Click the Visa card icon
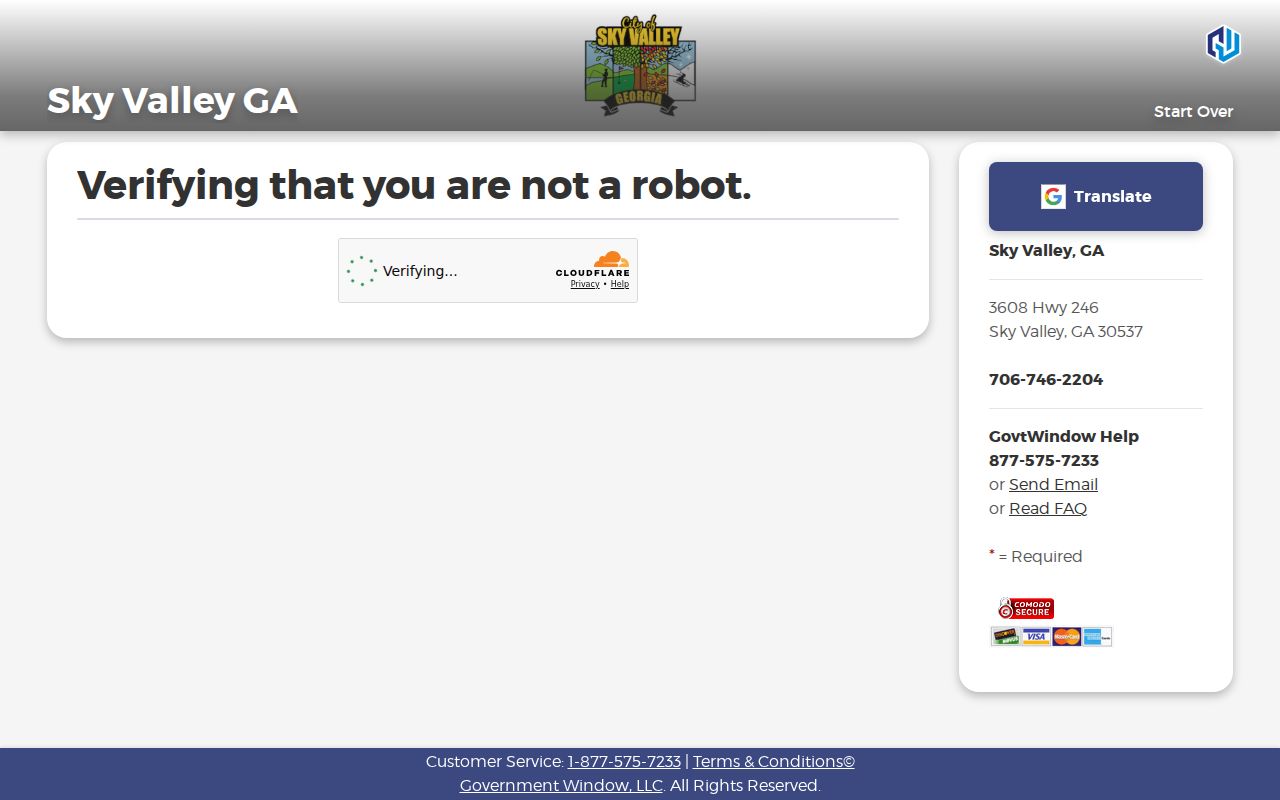Viewport: 1280px width, 800px height. coord(1036,637)
